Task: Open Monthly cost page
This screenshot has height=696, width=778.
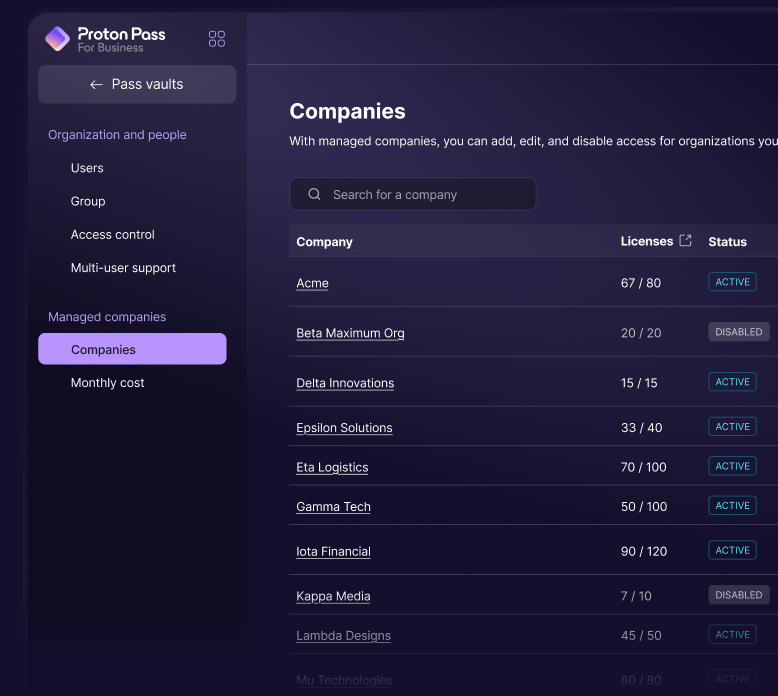Action: [x=108, y=383]
